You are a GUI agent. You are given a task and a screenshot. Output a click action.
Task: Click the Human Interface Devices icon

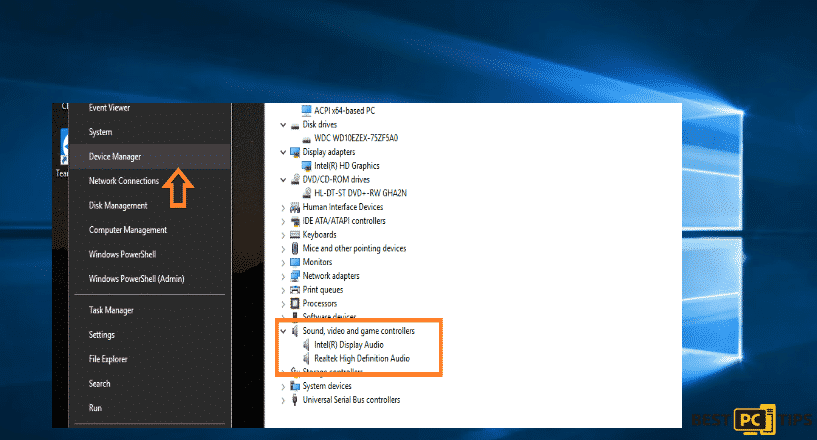coord(295,207)
